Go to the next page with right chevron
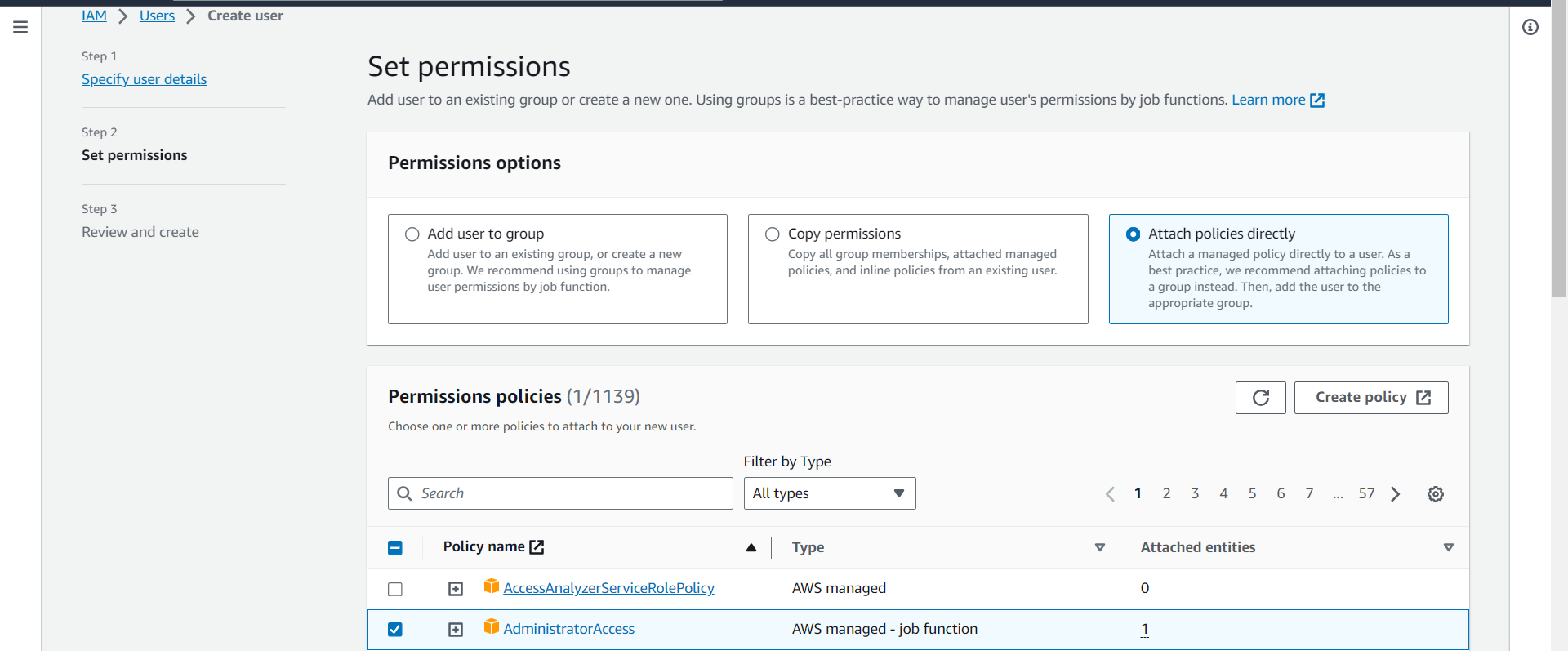 pos(1396,493)
